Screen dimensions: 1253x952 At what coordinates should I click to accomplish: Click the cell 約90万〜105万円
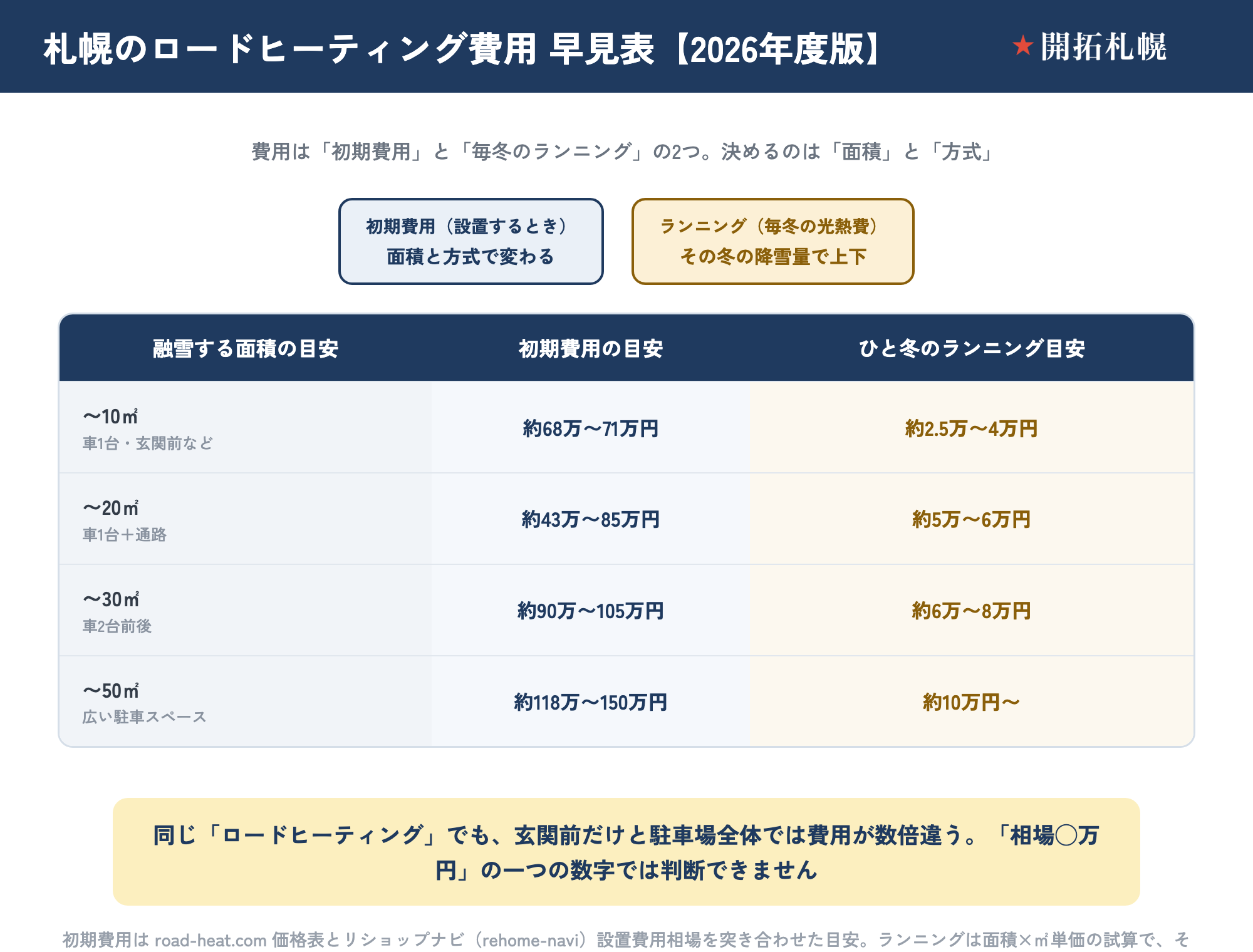pos(591,611)
